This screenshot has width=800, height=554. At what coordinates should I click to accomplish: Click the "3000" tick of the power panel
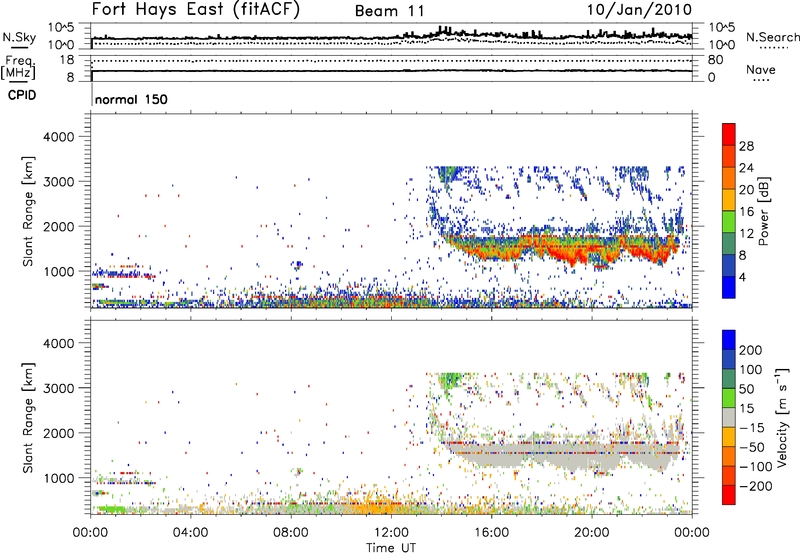[x=58, y=182]
